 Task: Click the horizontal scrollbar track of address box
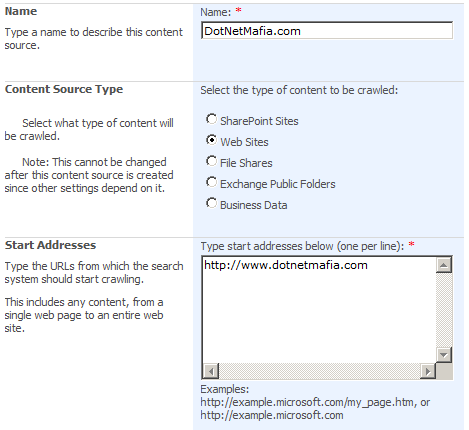319,371
